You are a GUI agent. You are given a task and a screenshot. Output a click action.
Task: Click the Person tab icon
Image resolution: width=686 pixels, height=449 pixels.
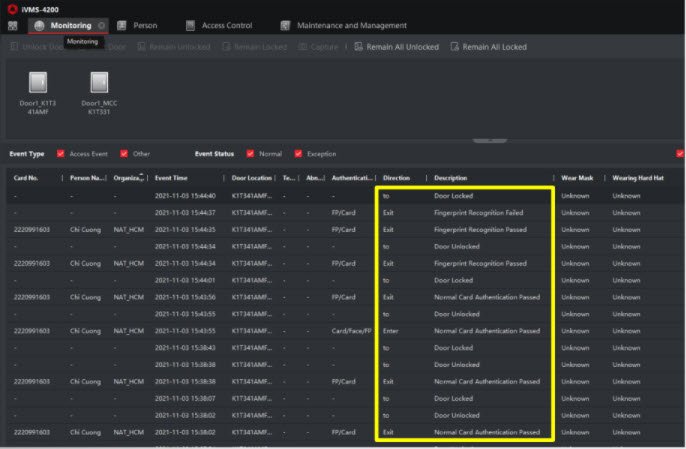click(x=122, y=26)
